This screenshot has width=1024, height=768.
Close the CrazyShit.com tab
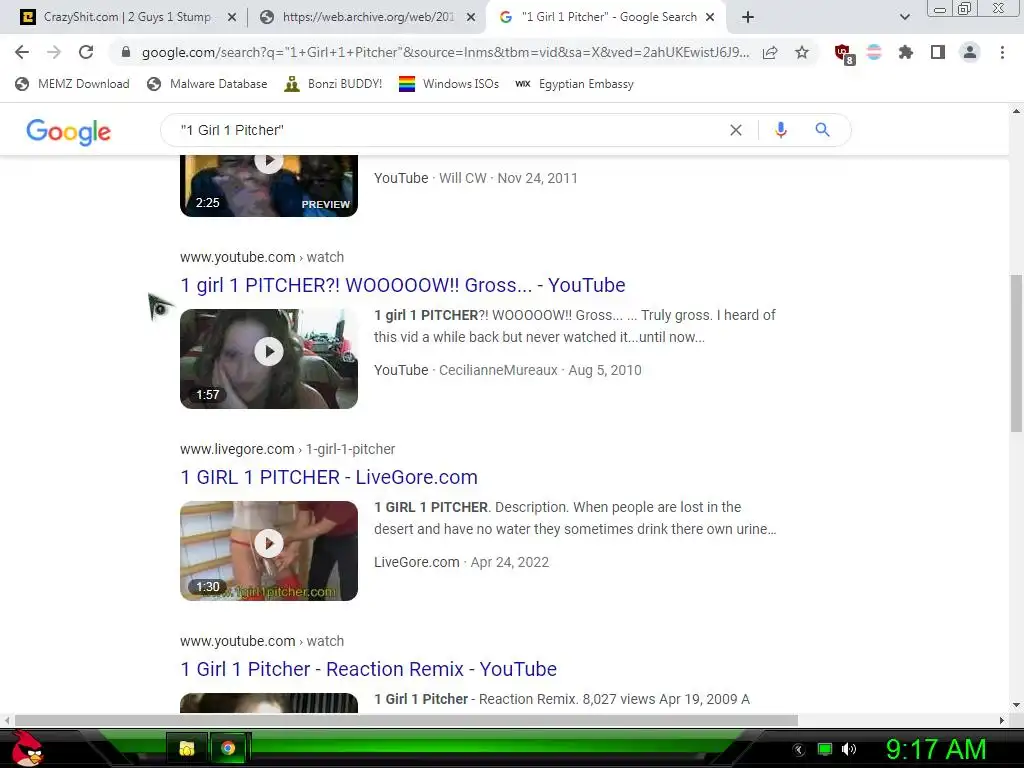pyautogui.click(x=231, y=17)
